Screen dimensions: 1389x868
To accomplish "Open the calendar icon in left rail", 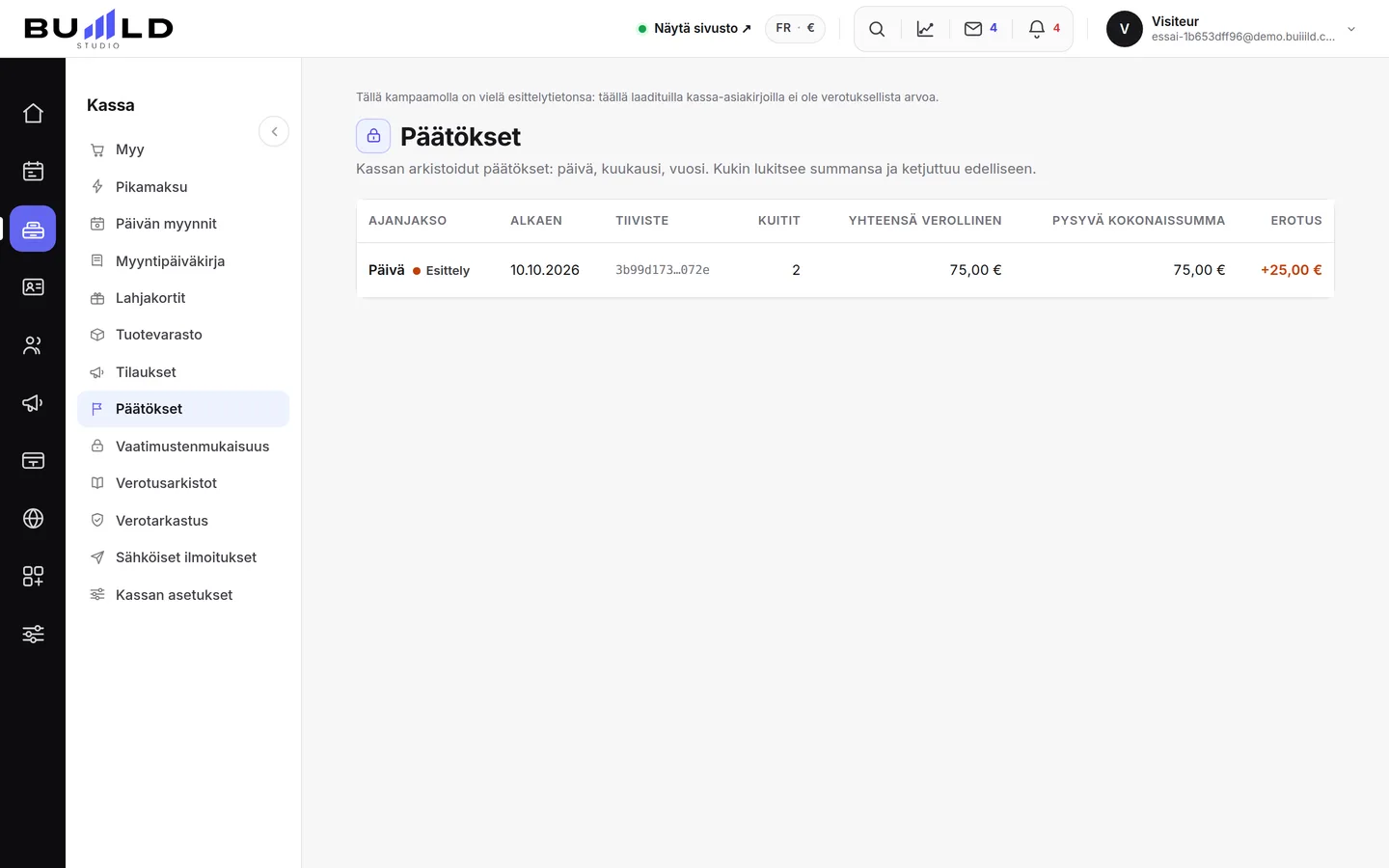I will coord(33,171).
